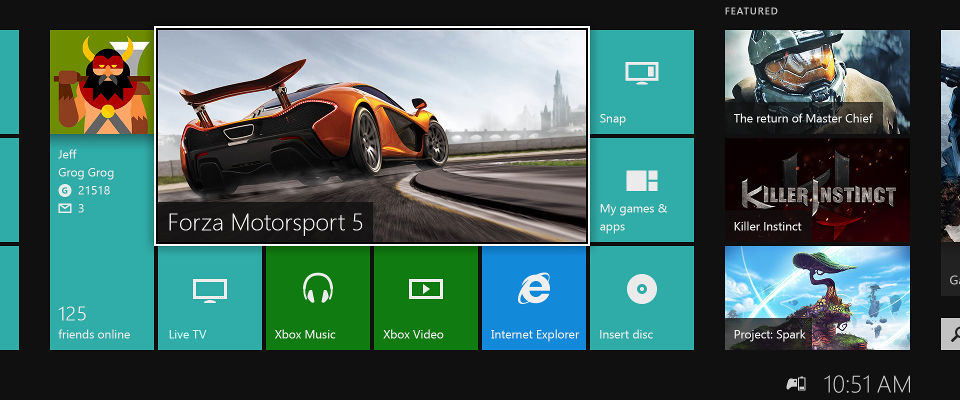960x400 pixels.
Task: Click the My games & apps label
Action: (633, 217)
